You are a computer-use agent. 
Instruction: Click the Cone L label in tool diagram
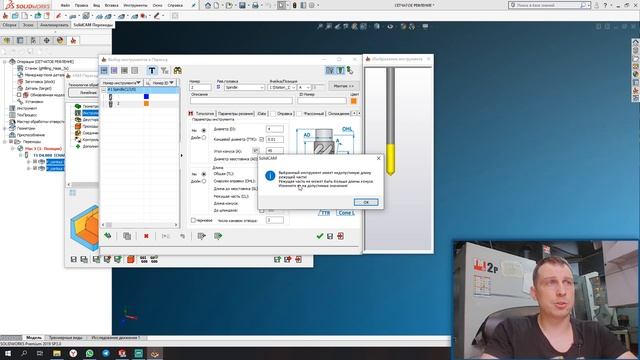346,213
